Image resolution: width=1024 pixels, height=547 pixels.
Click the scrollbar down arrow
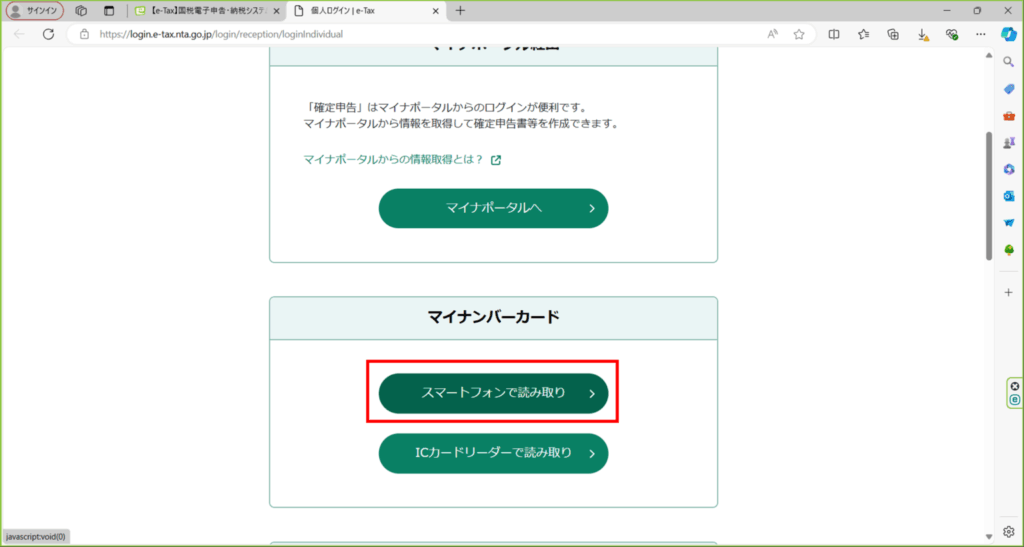coord(989,537)
